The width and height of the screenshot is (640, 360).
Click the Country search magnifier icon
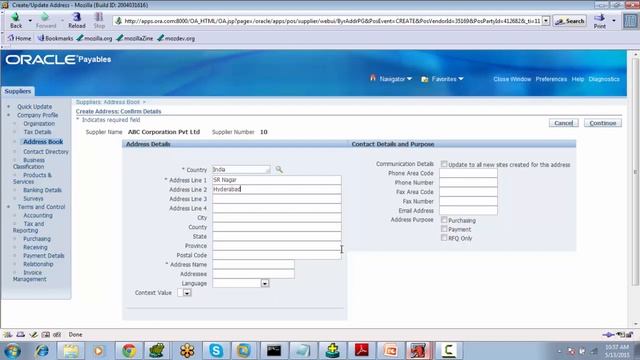pyautogui.click(x=279, y=169)
